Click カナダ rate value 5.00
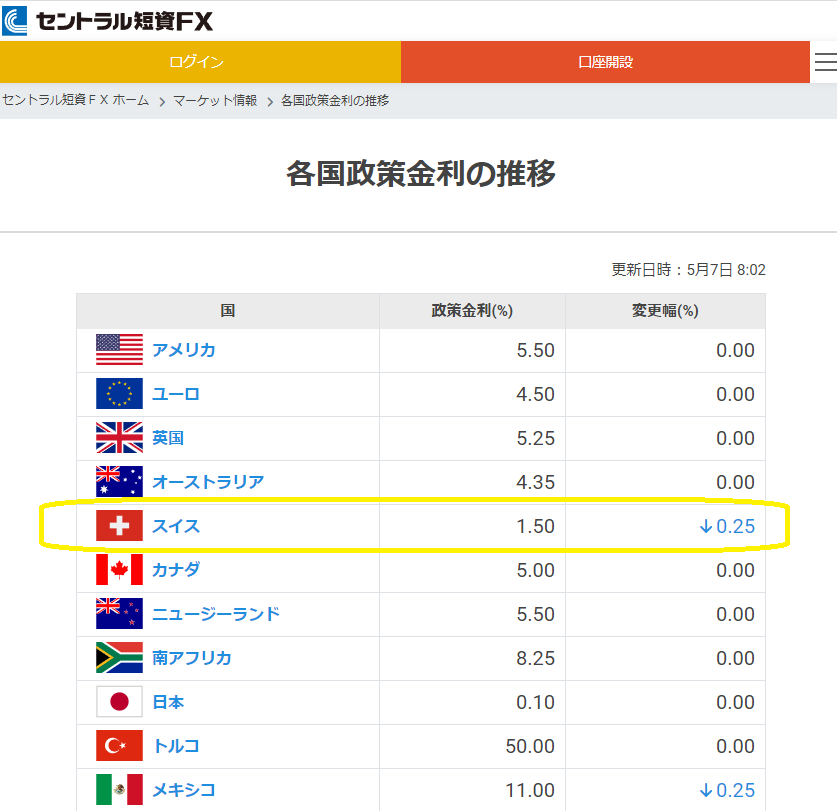The height and width of the screenshot is (811, 837). click(535, 570)
